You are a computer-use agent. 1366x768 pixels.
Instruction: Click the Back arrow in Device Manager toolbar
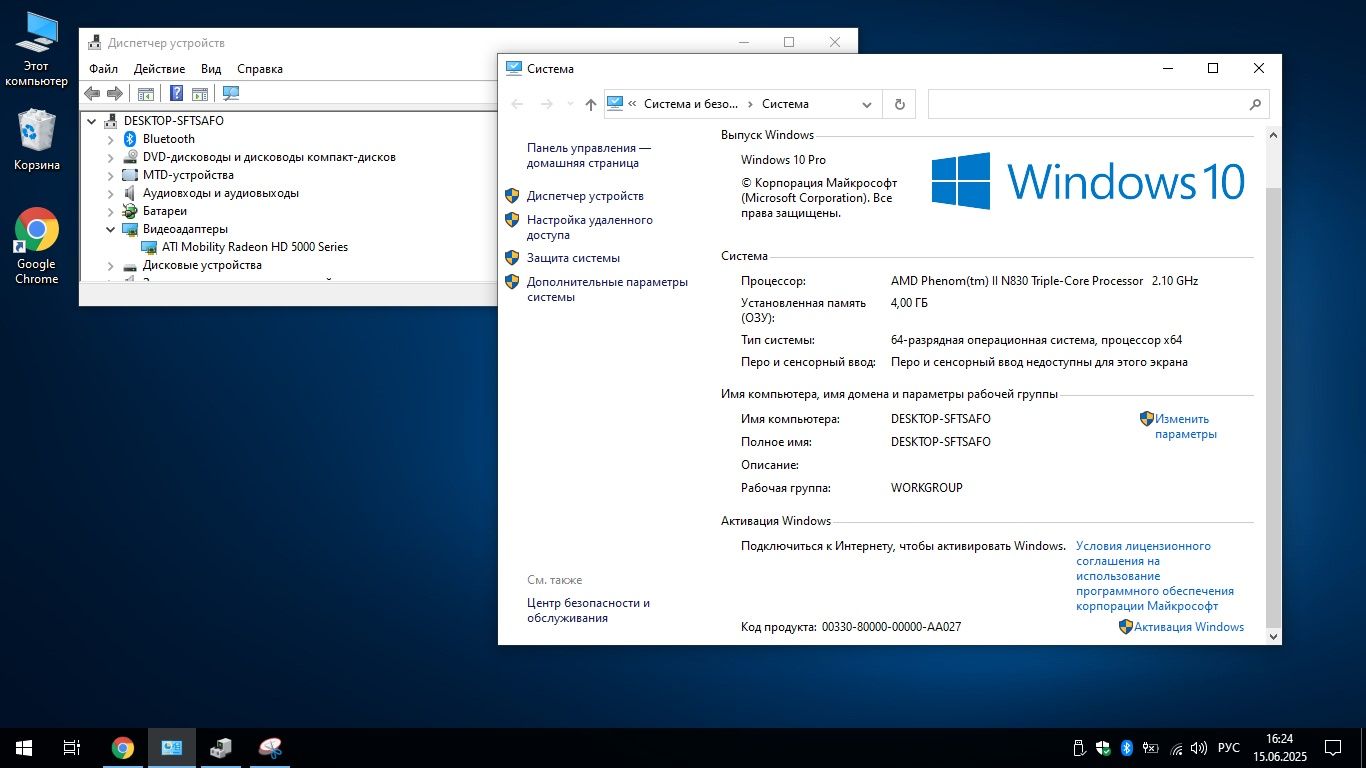coord(92,93)
